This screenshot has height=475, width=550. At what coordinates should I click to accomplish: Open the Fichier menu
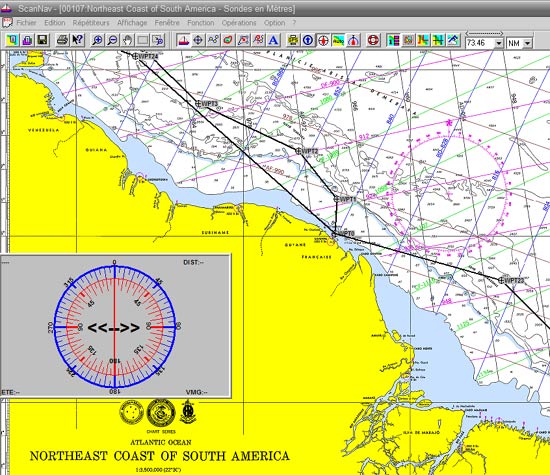(x=26, y=23)
